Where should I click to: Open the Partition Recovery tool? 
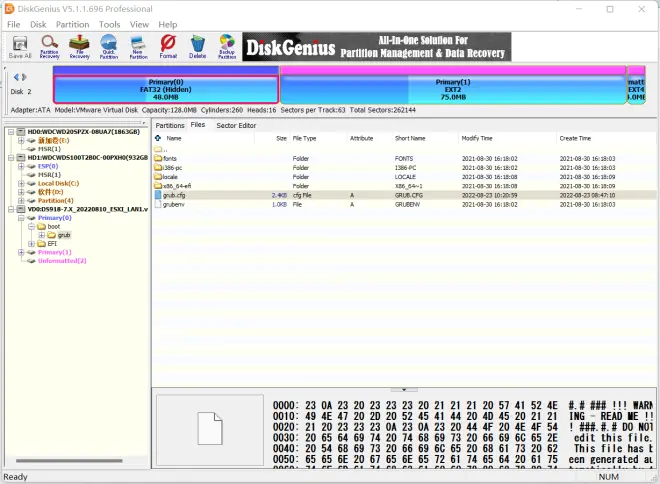50,47
